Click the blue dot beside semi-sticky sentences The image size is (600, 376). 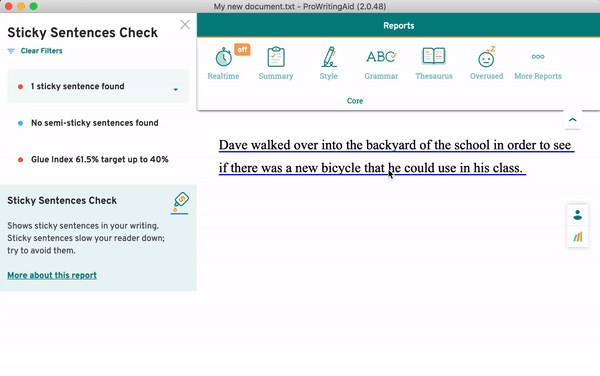pyautogui.click(x=20, y=123)
